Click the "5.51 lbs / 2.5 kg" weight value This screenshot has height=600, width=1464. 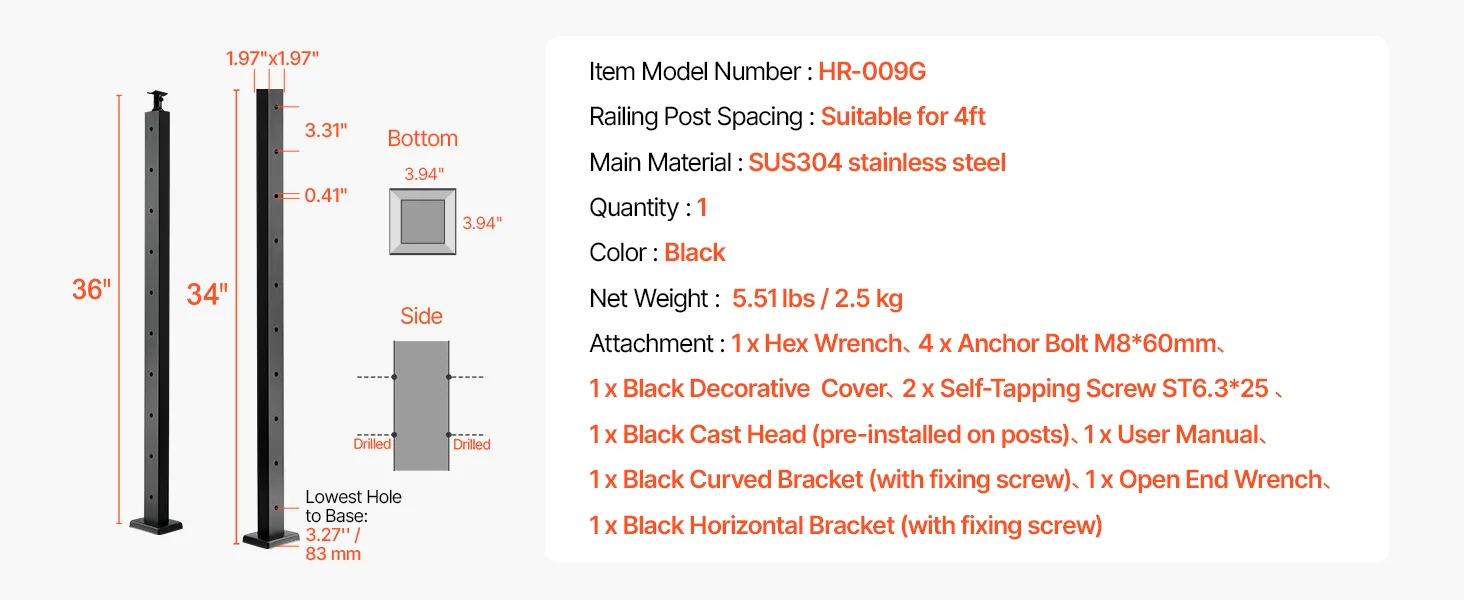coord(817,298)
